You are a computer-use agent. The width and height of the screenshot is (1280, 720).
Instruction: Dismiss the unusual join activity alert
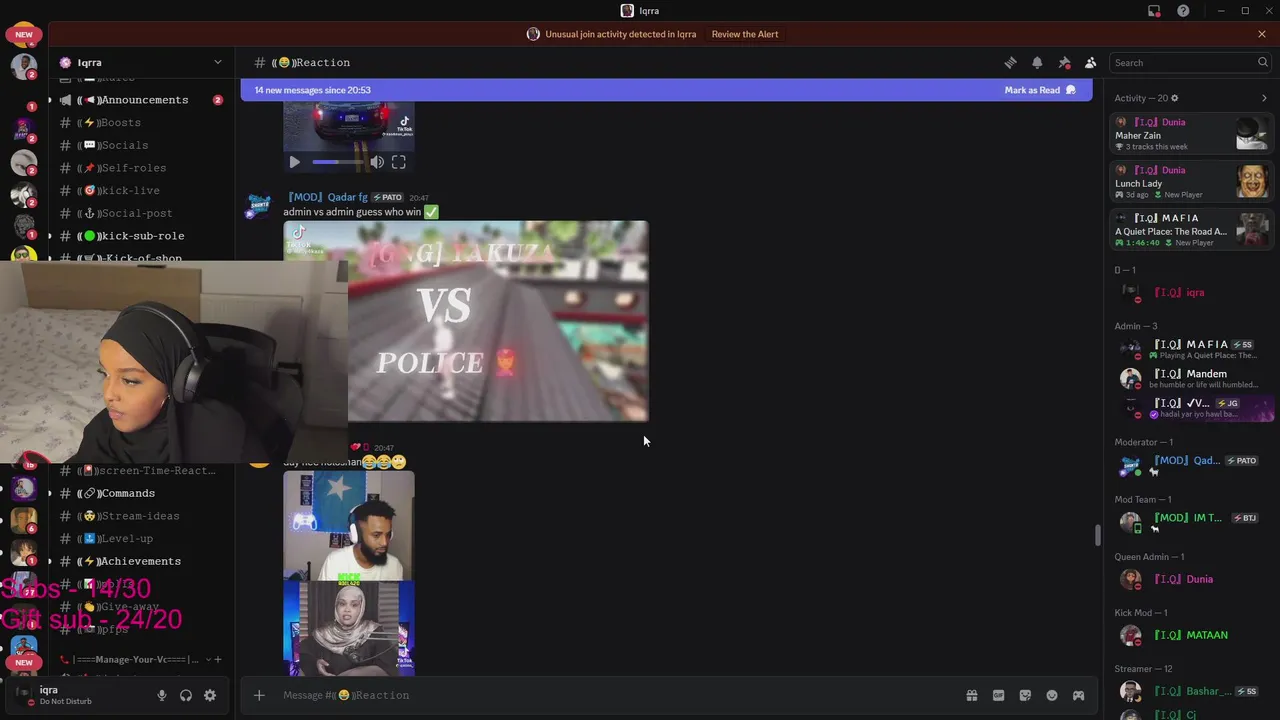coord(1262,34)
